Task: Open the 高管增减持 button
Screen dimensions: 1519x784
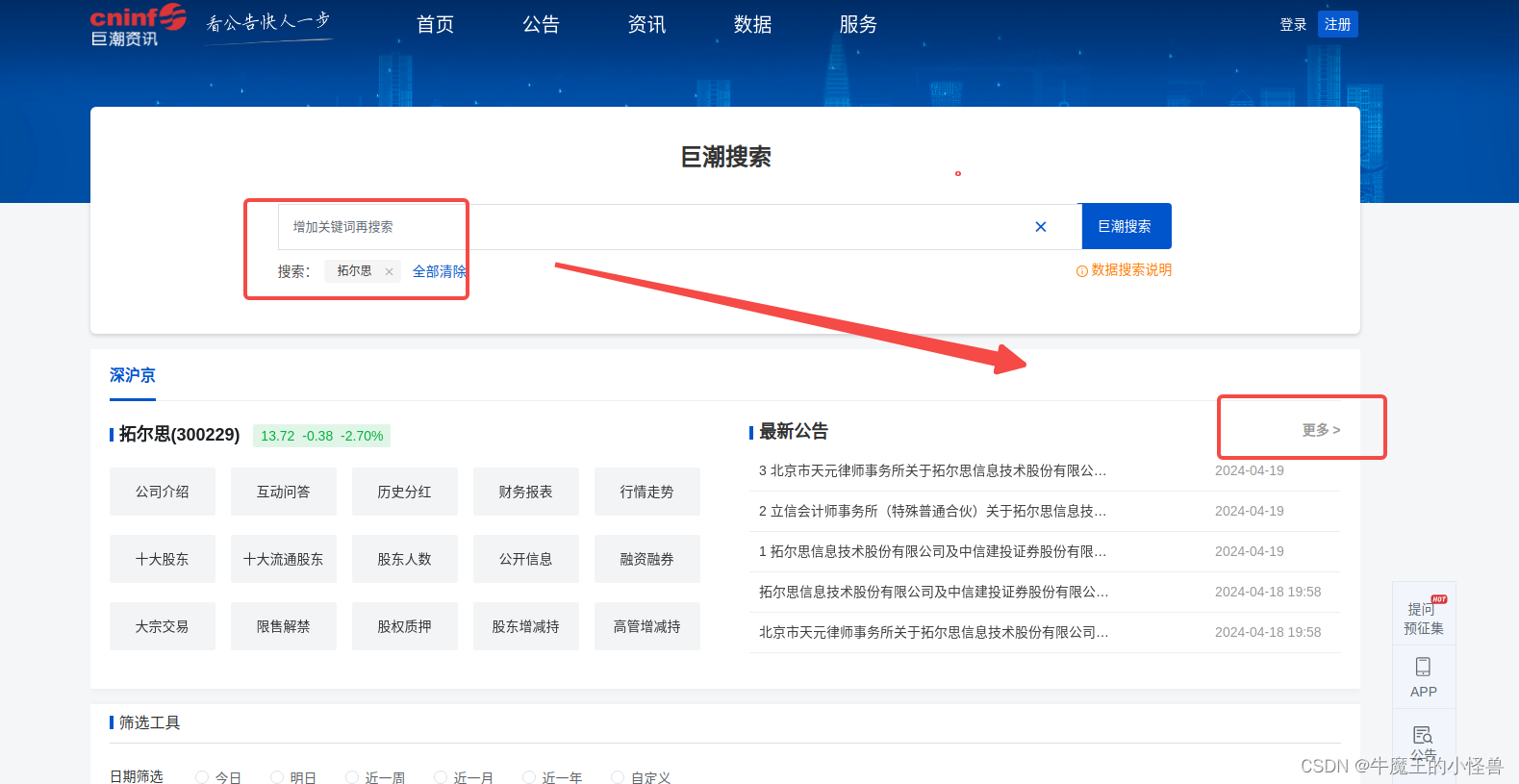Action: coord(647,626)
